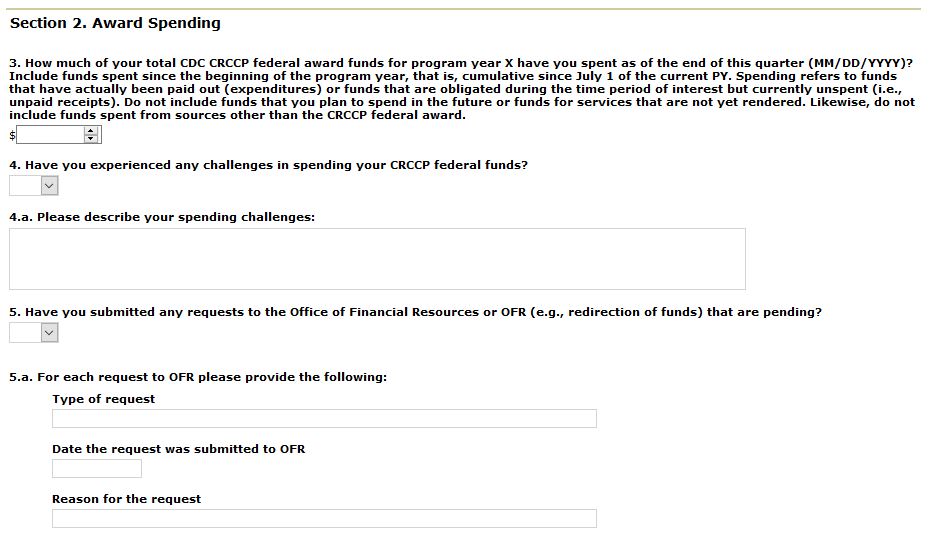Select the OFR submission date field
Image resolution: width=929 pixels, height=558 pixels.
(x=97, y=468)
